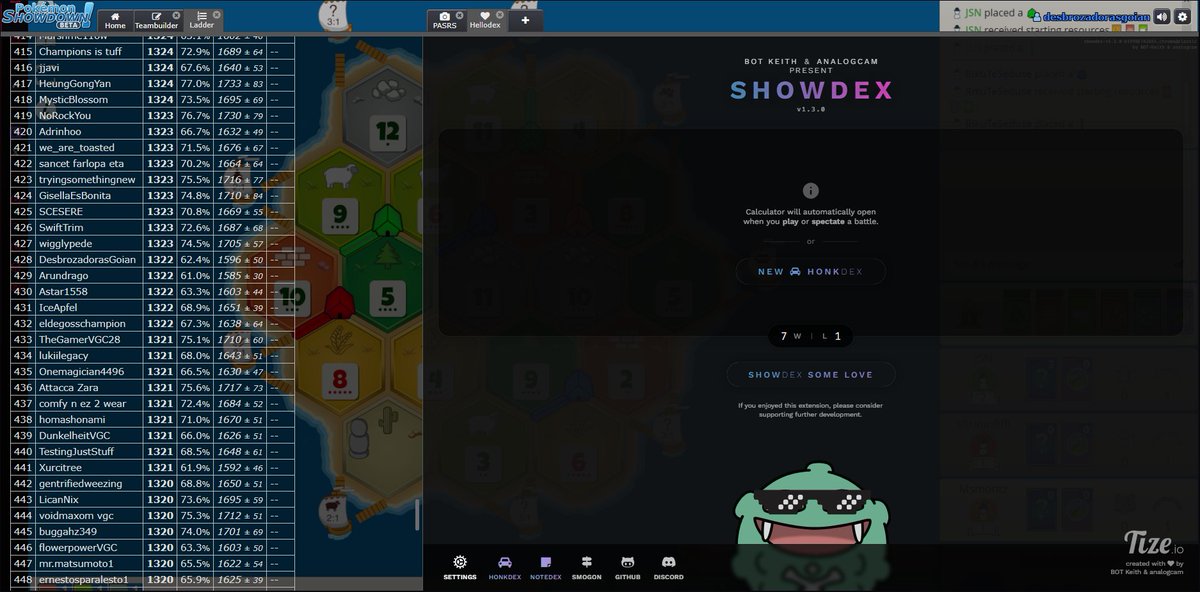Screen dimensions: 1200x592
Task: Close the Ladder tab
Action: point(216,15)
